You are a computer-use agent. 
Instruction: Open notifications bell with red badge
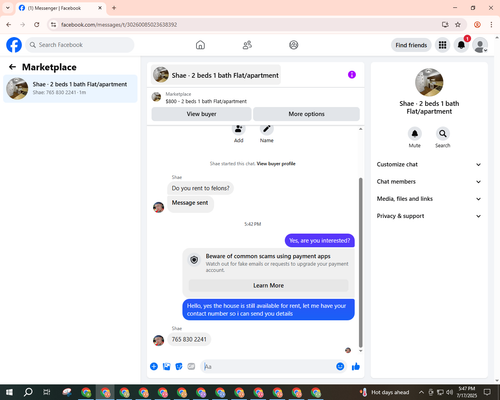pyautogui.click(x=461, y=45)
